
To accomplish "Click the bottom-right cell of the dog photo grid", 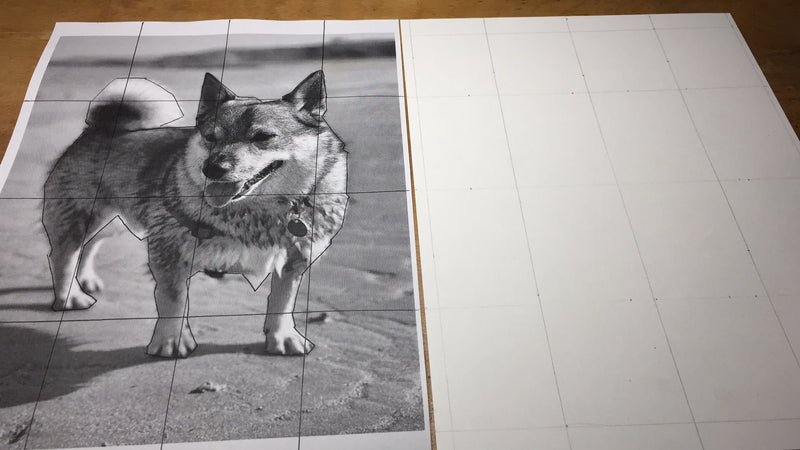I will (x=360, y=372).
